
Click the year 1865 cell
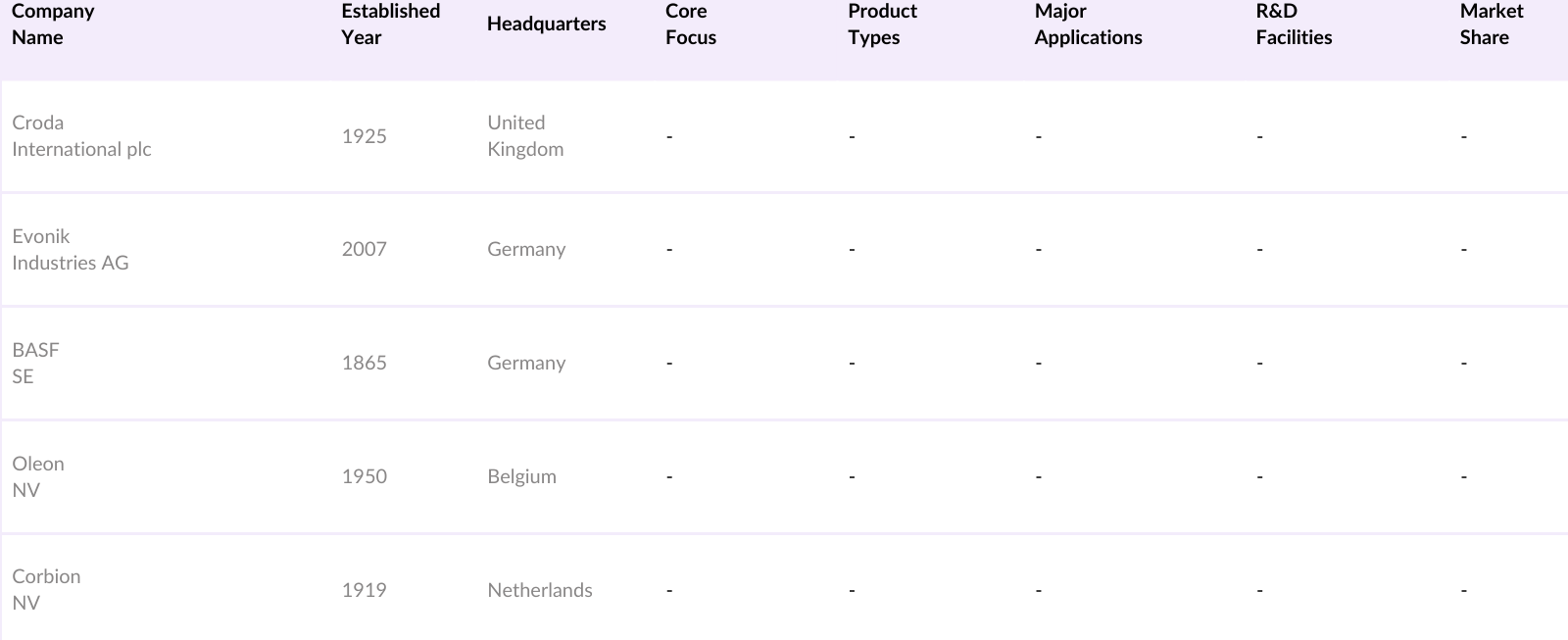tap(364, 363)
